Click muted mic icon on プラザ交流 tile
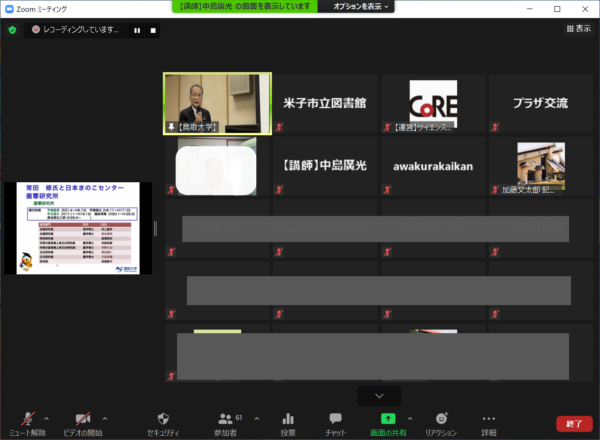The width and height of the screenshot is (600, 440). tap(495, 127)
